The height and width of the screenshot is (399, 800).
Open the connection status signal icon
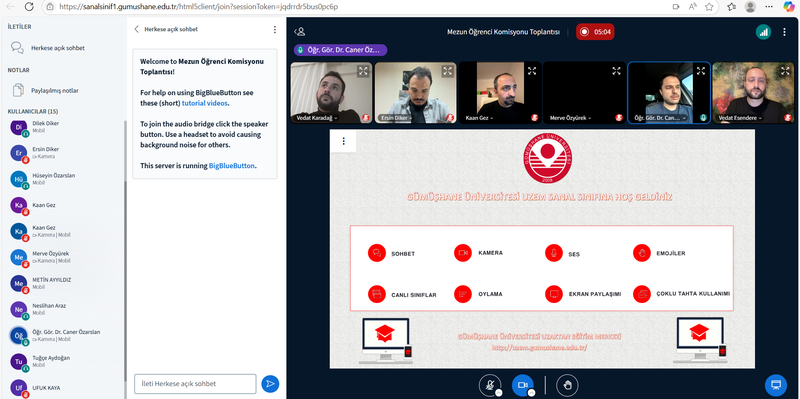coord(763,32)
